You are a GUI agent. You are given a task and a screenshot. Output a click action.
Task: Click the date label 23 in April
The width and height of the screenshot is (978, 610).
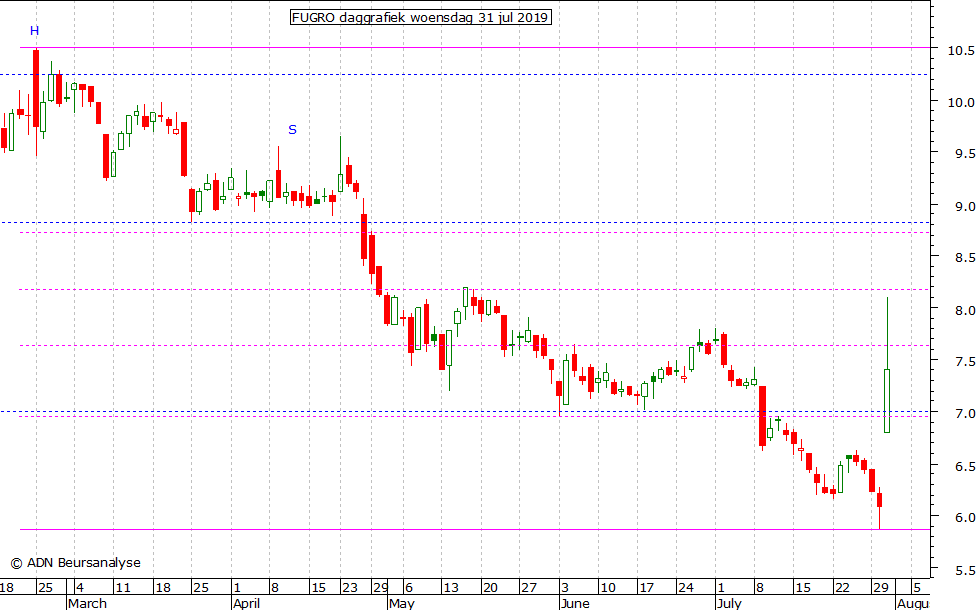tap(350, 588)
